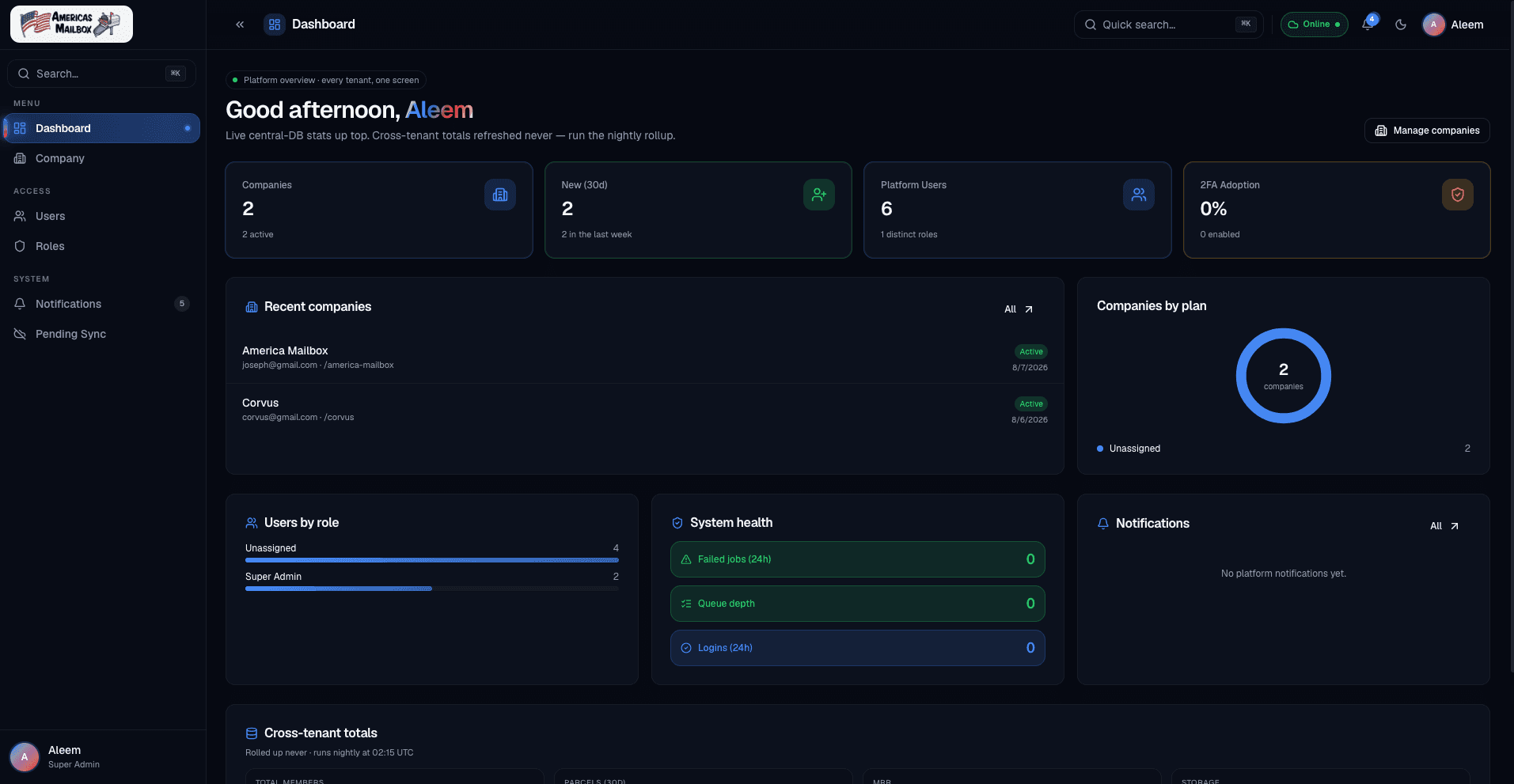Click Failed jobs (24h) health tile
The image size is (1514, 784).
tap(858, 559)
